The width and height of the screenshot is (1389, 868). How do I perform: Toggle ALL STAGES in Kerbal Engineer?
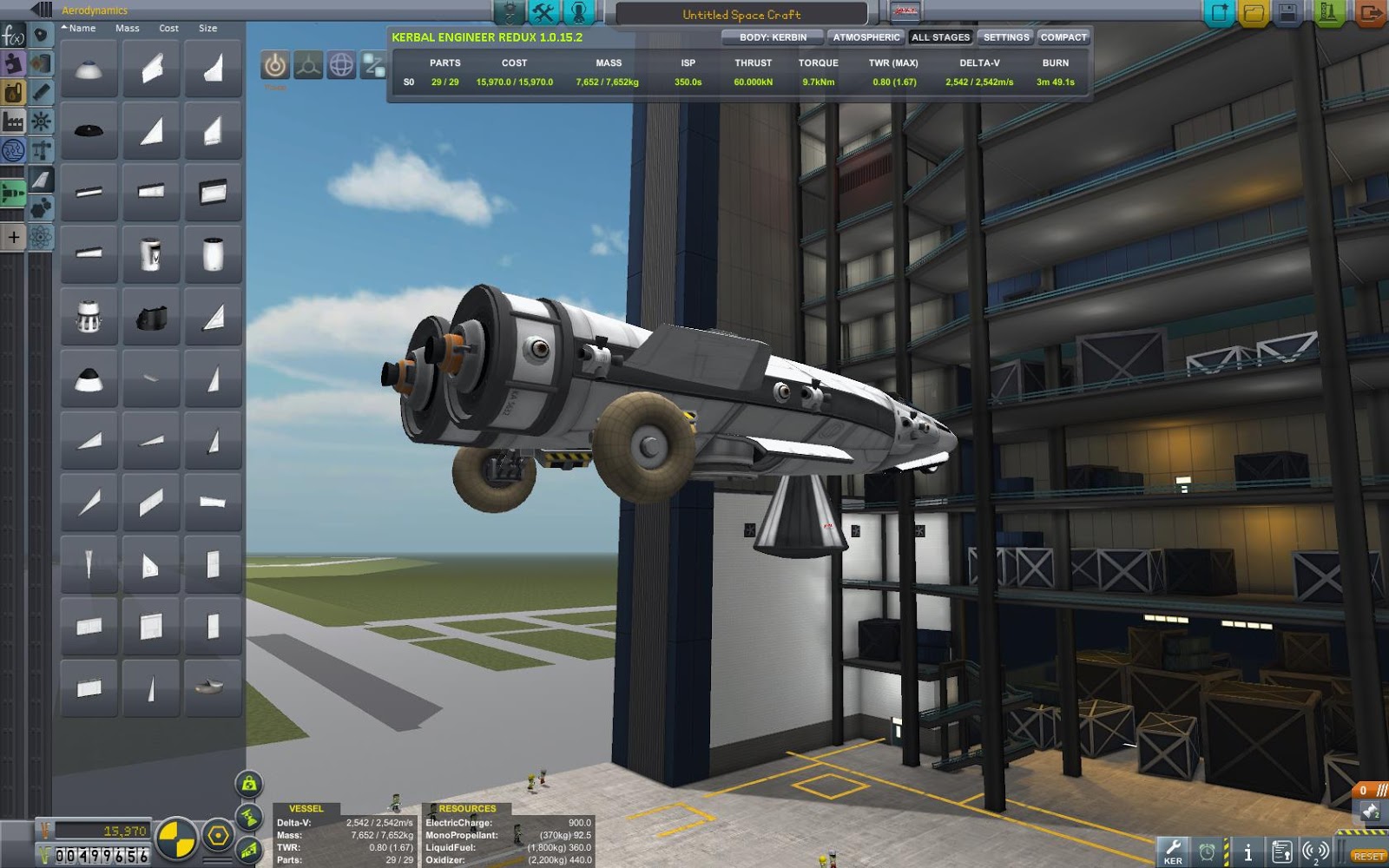(x=940, y=37)
